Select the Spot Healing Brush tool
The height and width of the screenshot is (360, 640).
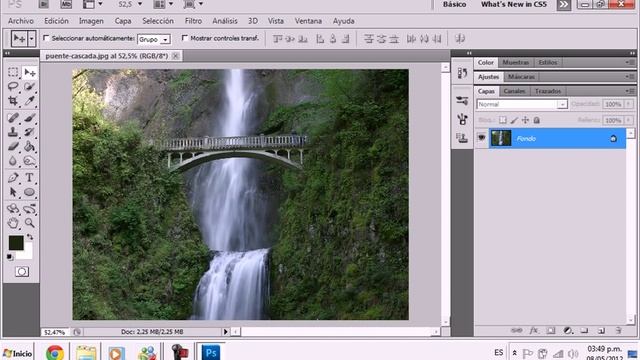[x=13, y=118]
